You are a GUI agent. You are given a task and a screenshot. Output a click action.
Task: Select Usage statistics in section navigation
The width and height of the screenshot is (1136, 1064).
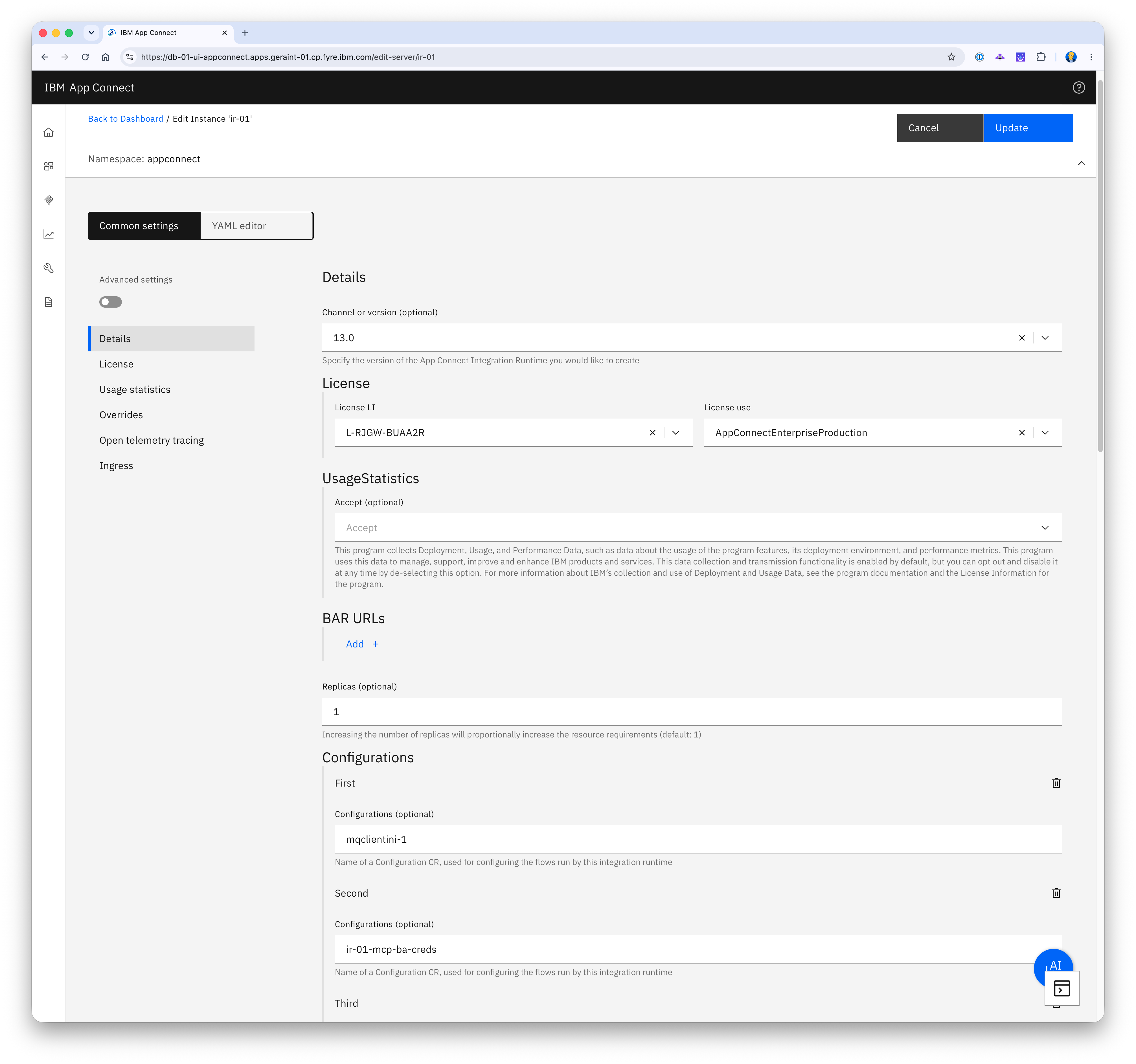tap(172, 389)
